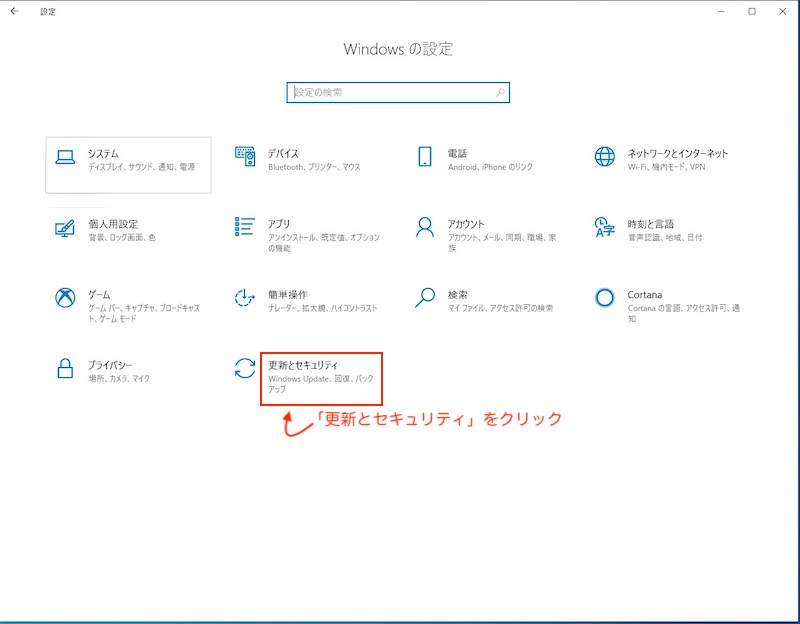Image resolution: width=800 pixels, height=624 pixels.
Task: Click the Accounts person icon
Action: tap(424, 227)
